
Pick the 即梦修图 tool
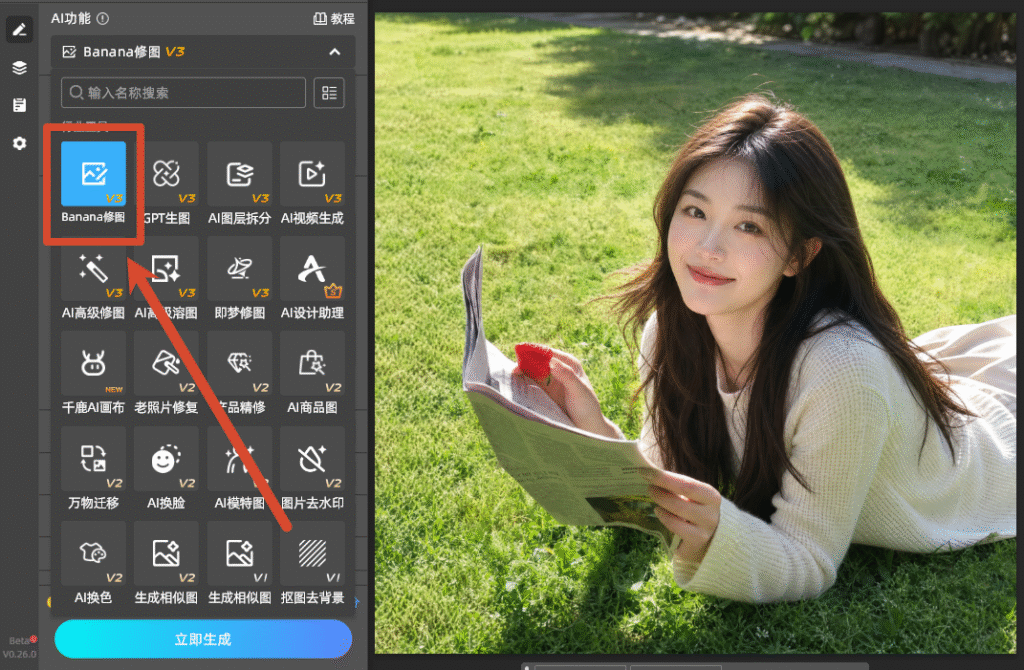click(240, 268)
